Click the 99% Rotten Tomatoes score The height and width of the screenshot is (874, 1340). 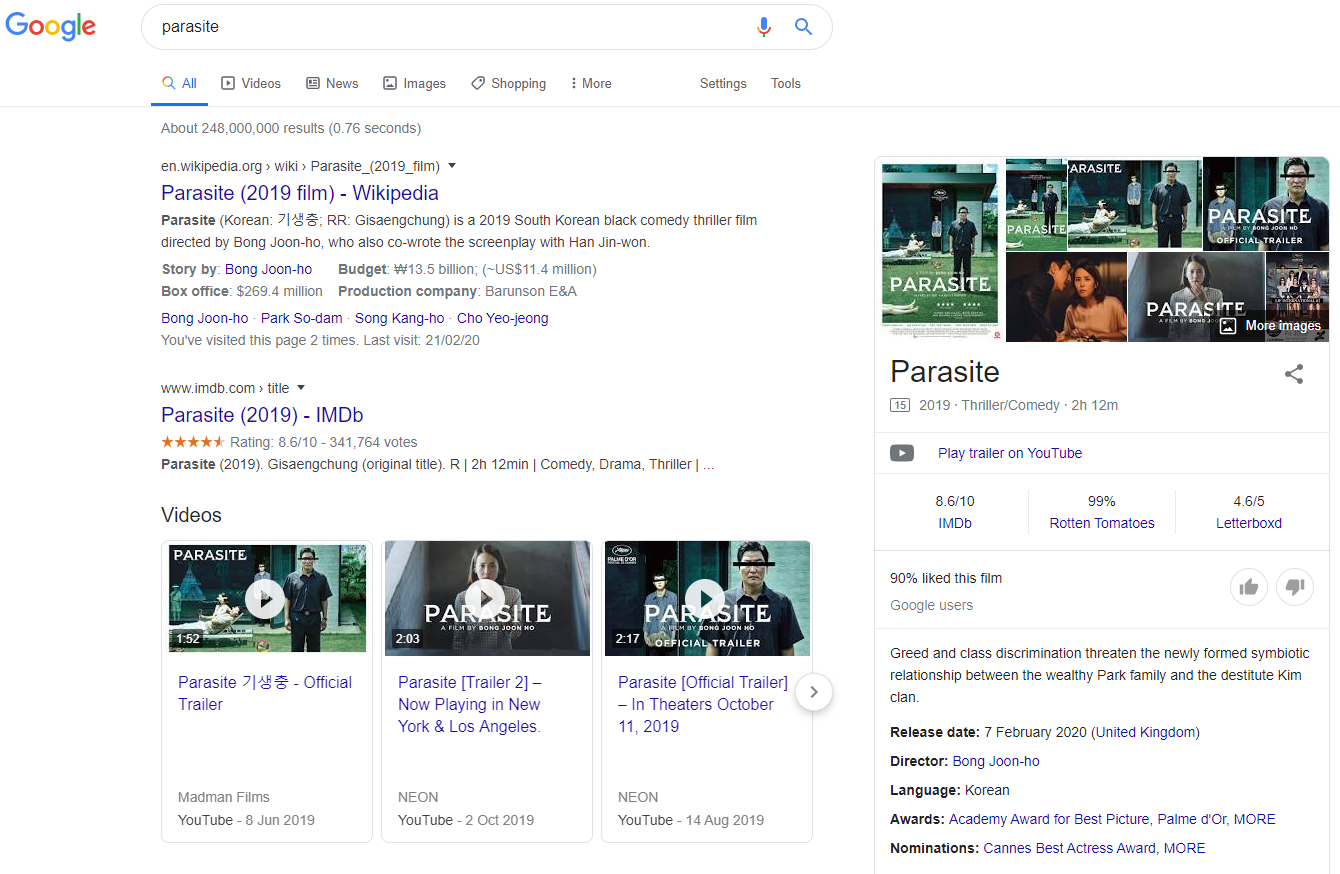(1102, 501)
